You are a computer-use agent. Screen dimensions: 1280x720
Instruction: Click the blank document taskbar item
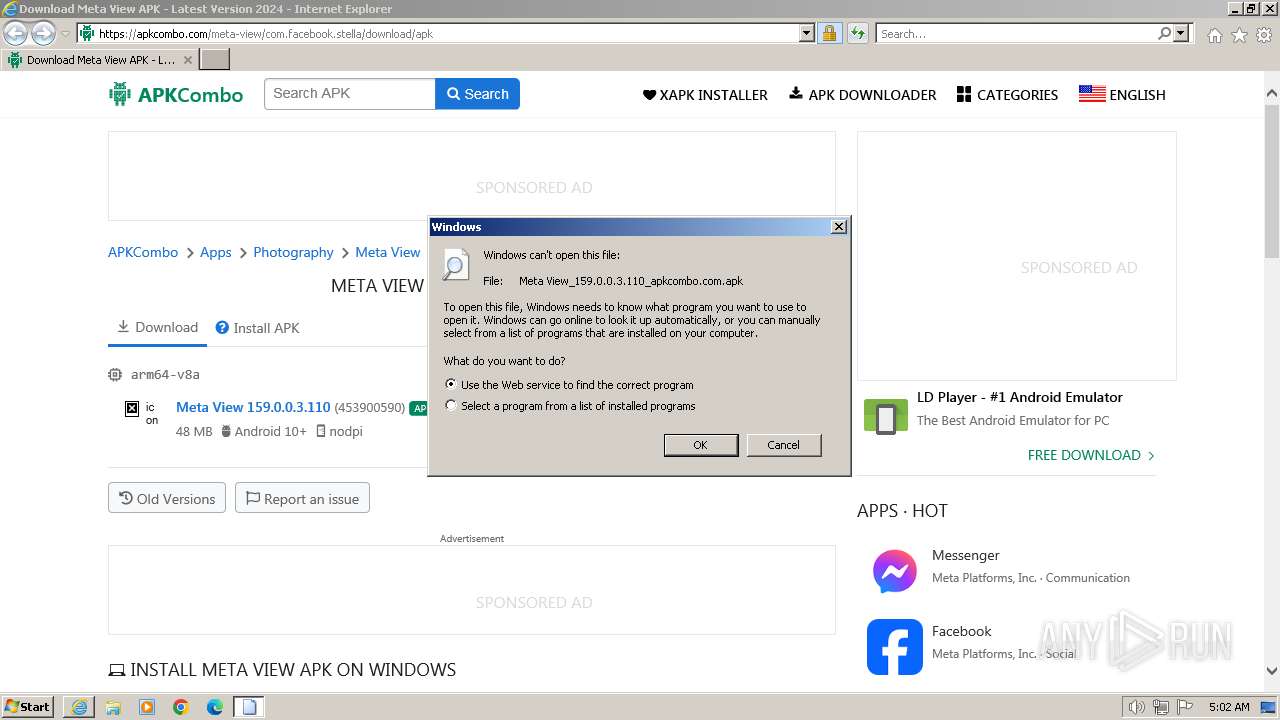pyautogui.click(x=249, y=707)
